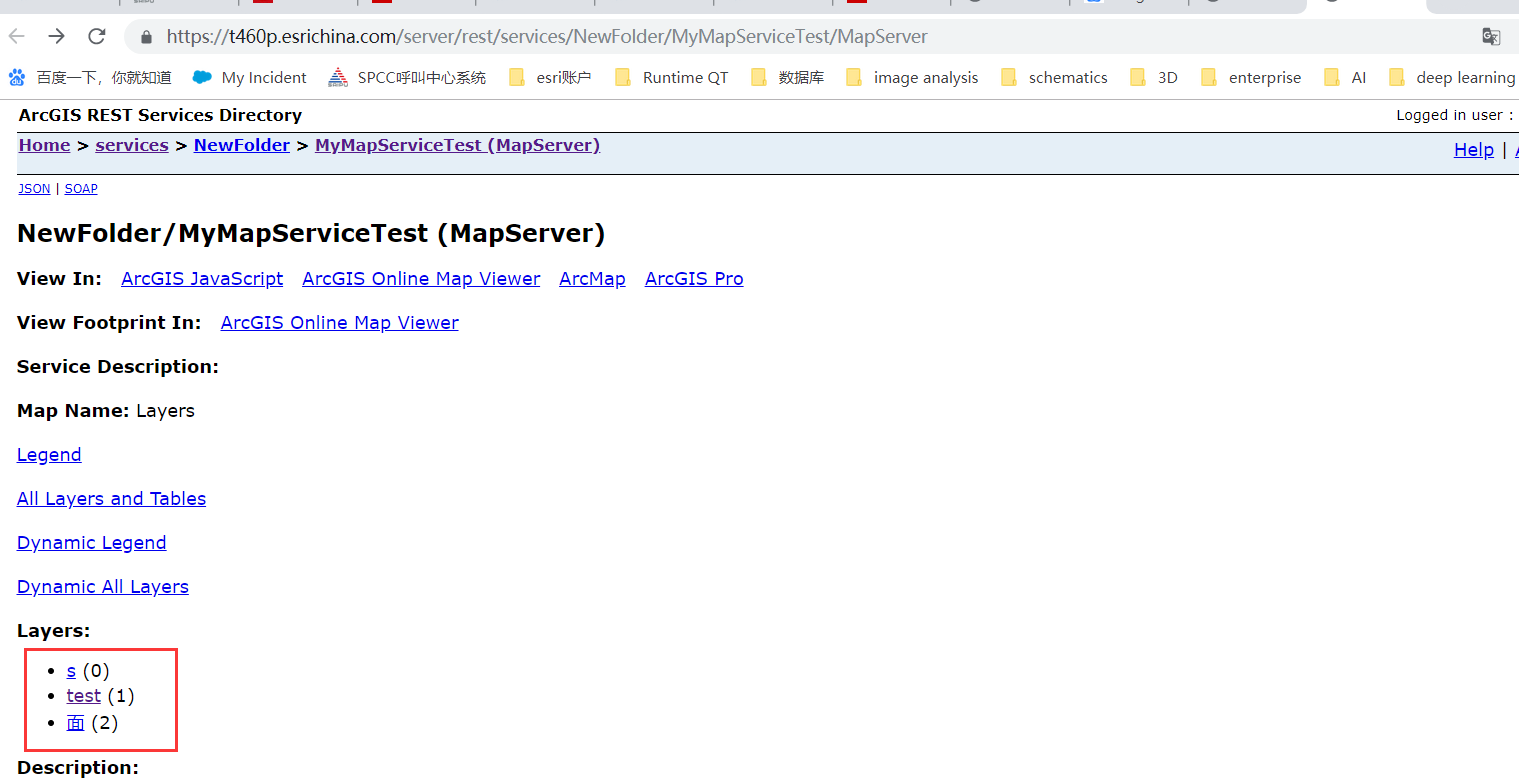View service in ArcGIS JavaScript
The width and height of the screenshot is (1519, 779).
pyautogui.click(x=202, y=279)
